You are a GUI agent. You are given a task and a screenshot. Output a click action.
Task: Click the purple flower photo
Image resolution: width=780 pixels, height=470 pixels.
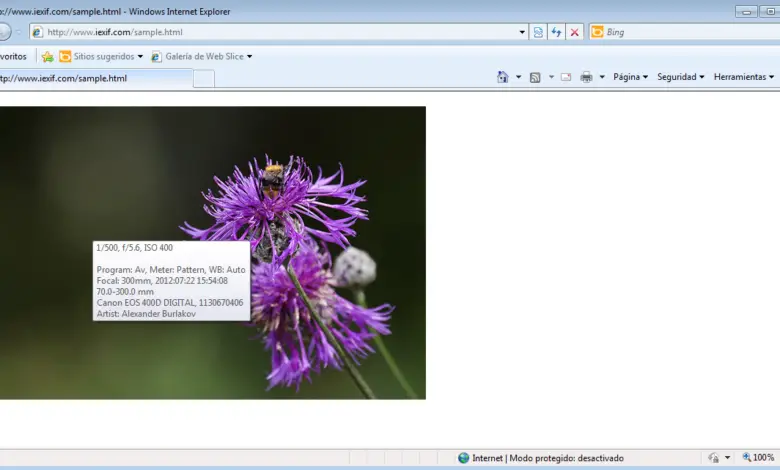click(x=213, y=253)
